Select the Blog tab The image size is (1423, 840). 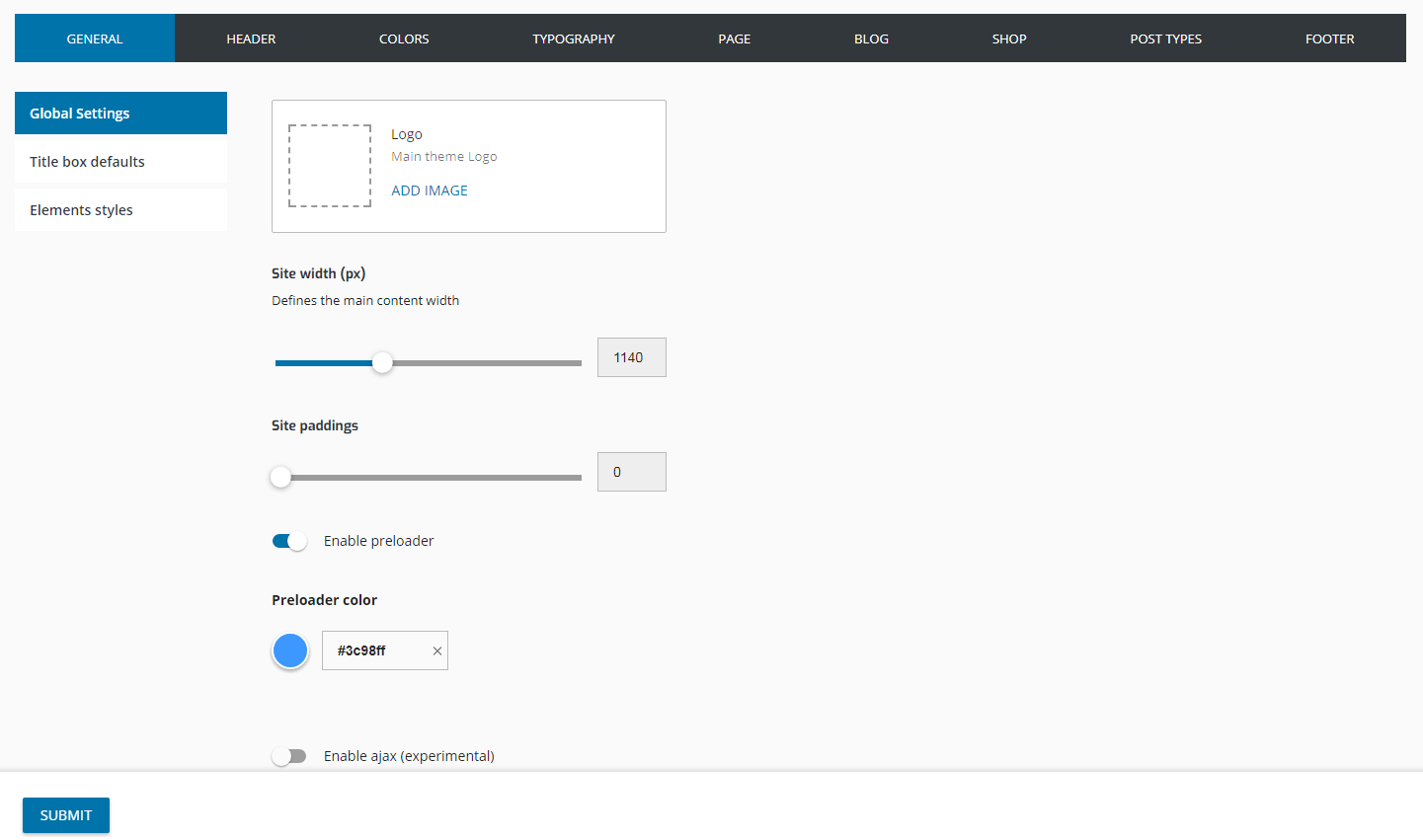(x=871, y=38)
